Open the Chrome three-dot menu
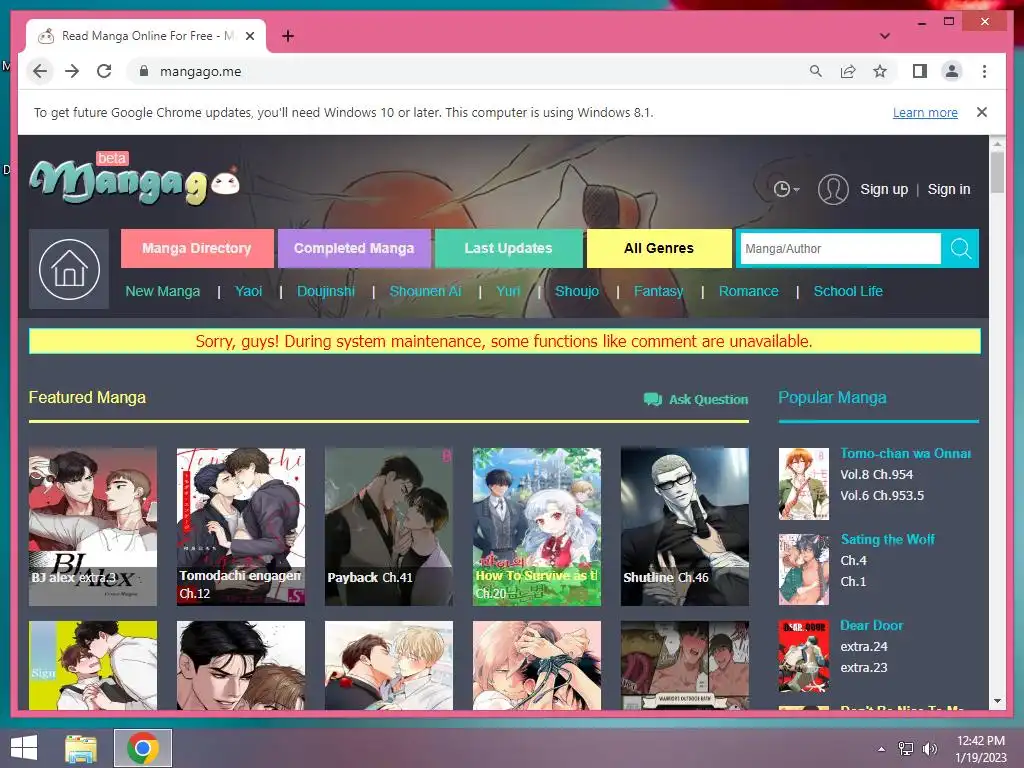This screenshot has width=1024, height=768. 984,71
